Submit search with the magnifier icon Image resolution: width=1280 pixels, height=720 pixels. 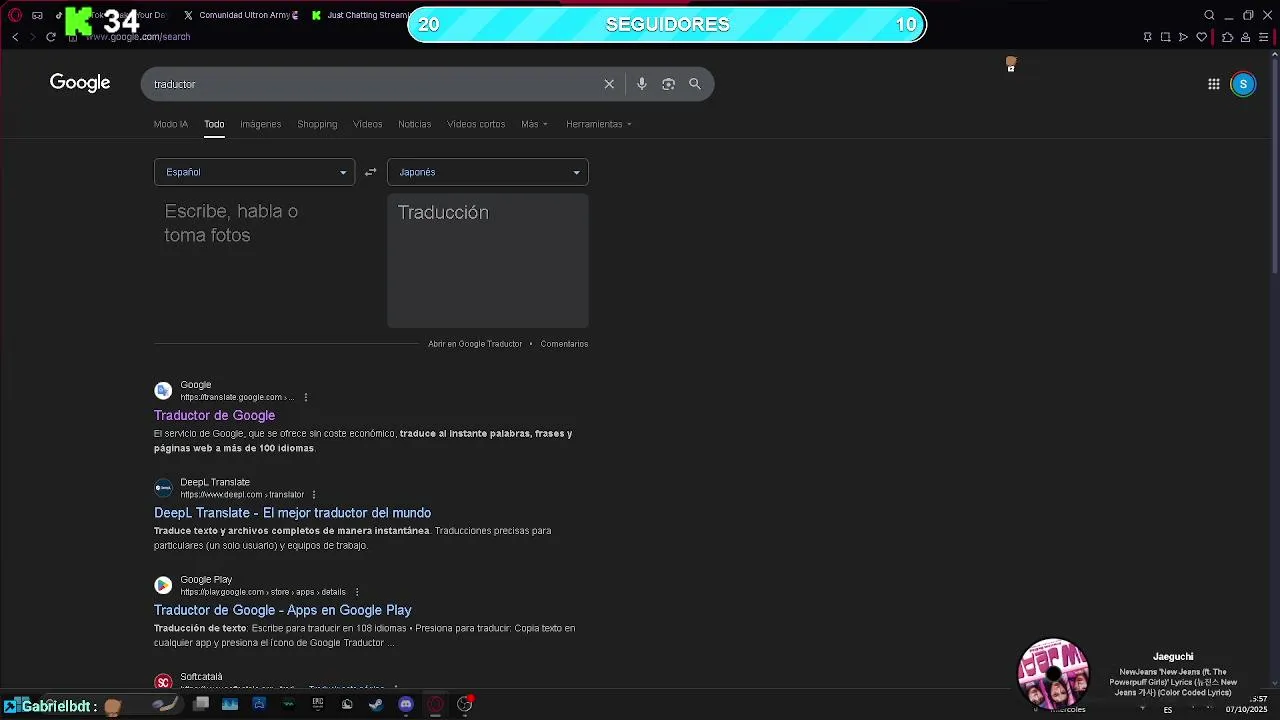pos(695,84)
